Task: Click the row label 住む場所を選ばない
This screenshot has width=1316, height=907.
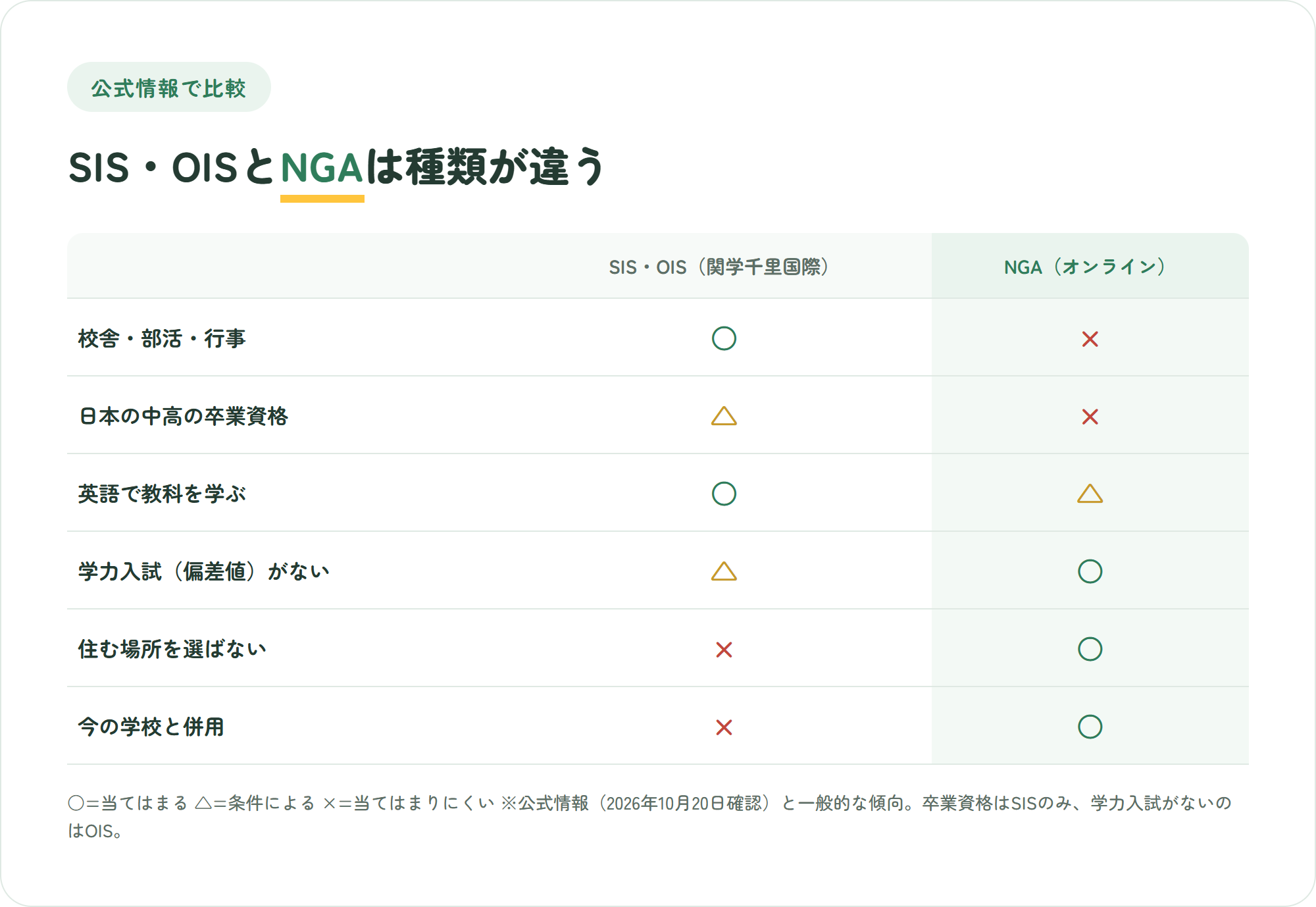Action: (172, 649)
